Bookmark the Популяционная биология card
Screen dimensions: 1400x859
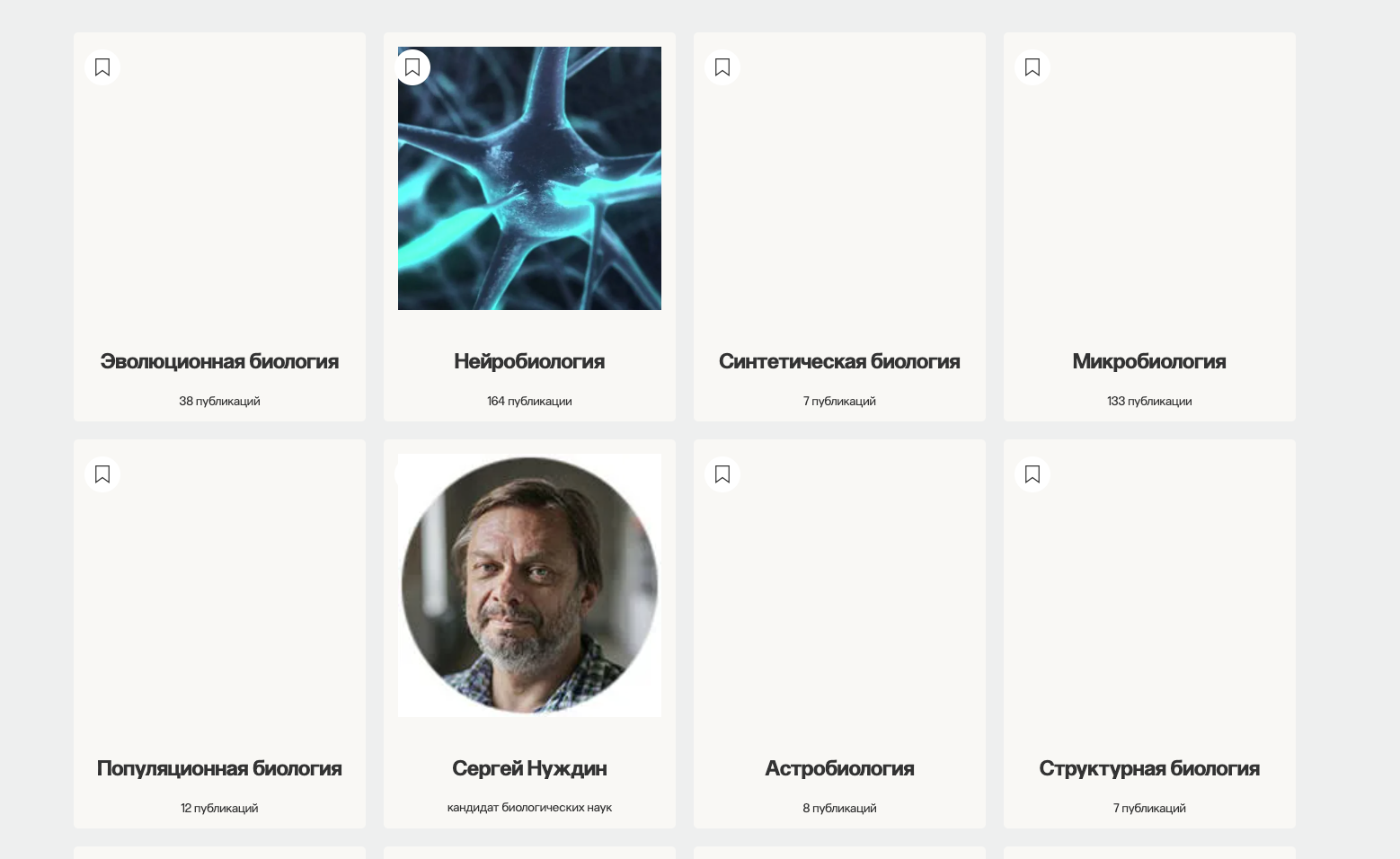(102, 474)
